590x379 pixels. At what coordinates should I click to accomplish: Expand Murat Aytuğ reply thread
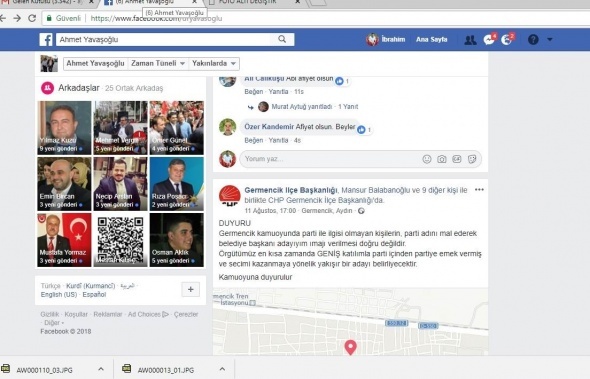click(315, 107)
